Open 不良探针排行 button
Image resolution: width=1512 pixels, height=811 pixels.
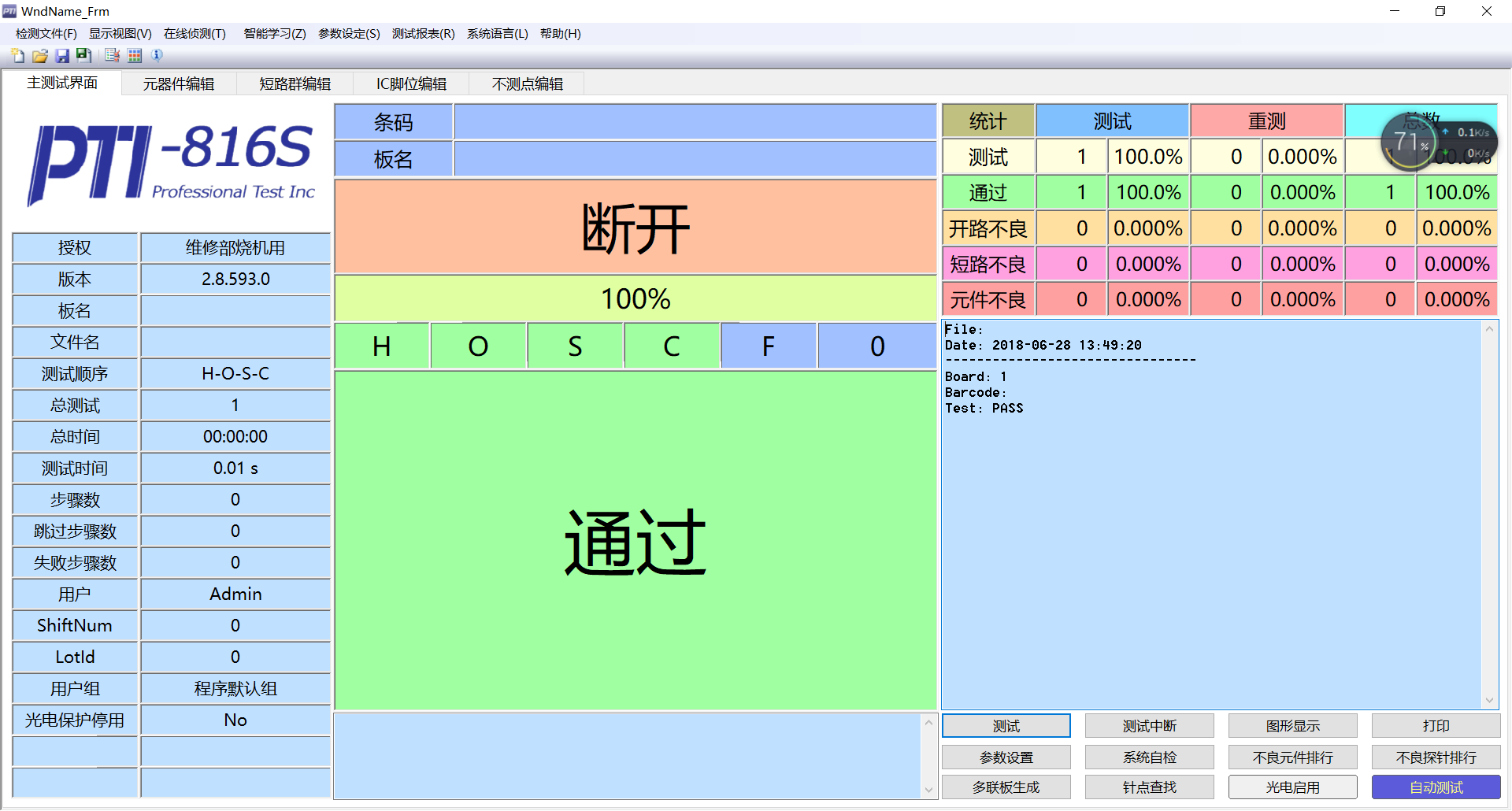click(1436, 757)
